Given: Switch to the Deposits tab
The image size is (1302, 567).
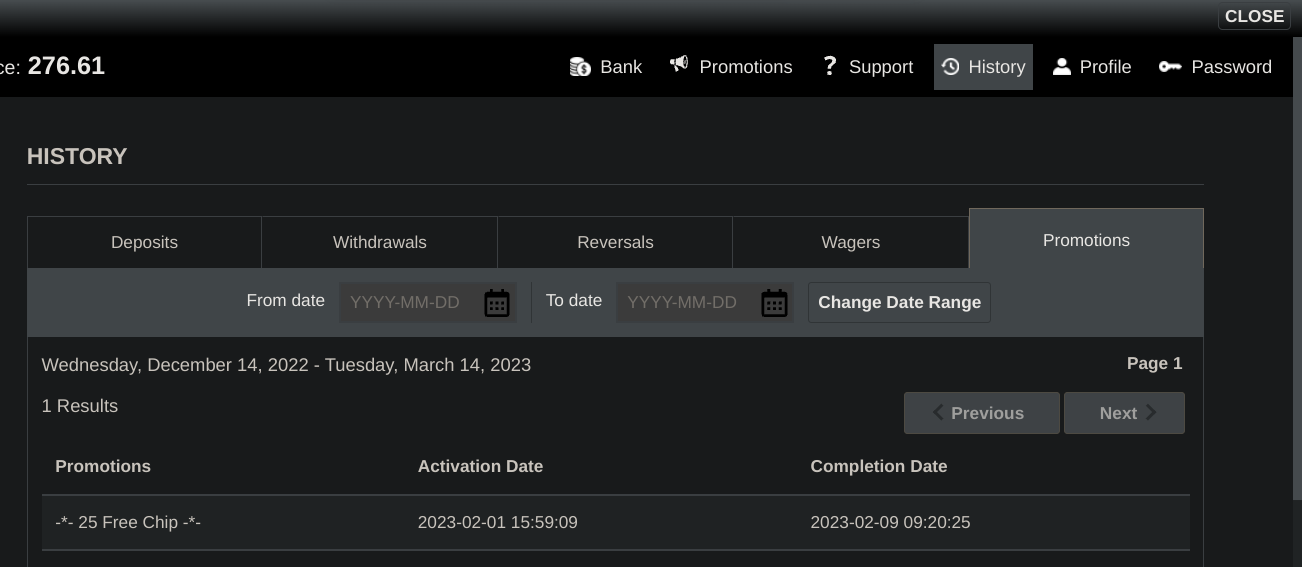Looking at the screenshot, I should (x=144, y=242).
